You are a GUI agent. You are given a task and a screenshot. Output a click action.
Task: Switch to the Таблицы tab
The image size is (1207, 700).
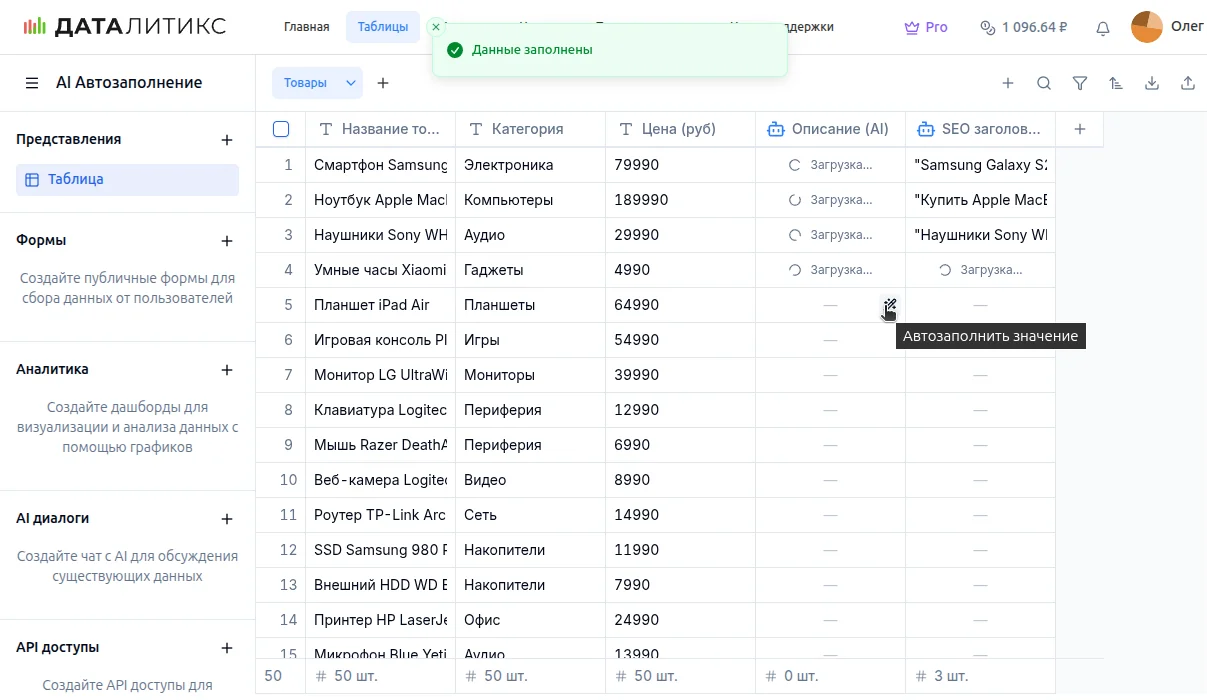382,27
